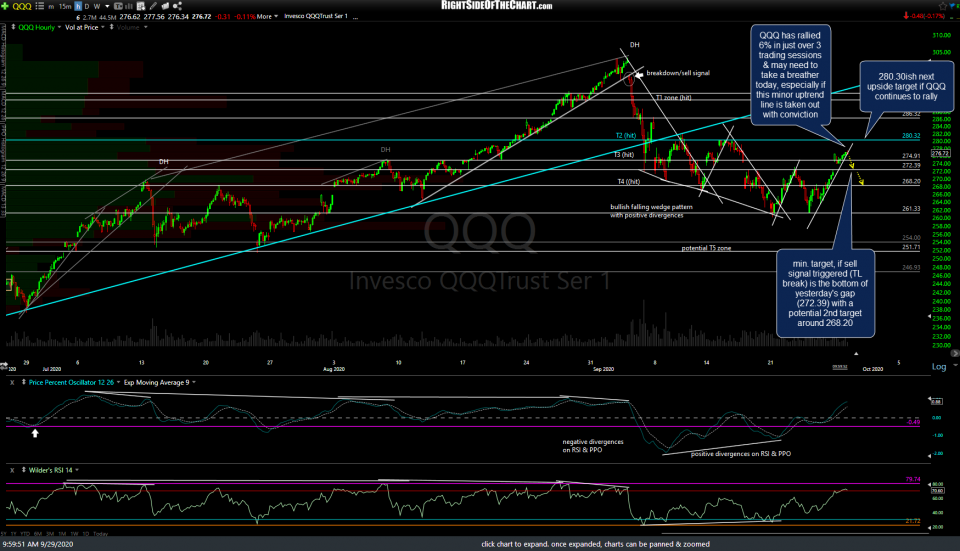
Task: Click the 268.20 price level label
Action: (911, 181)
